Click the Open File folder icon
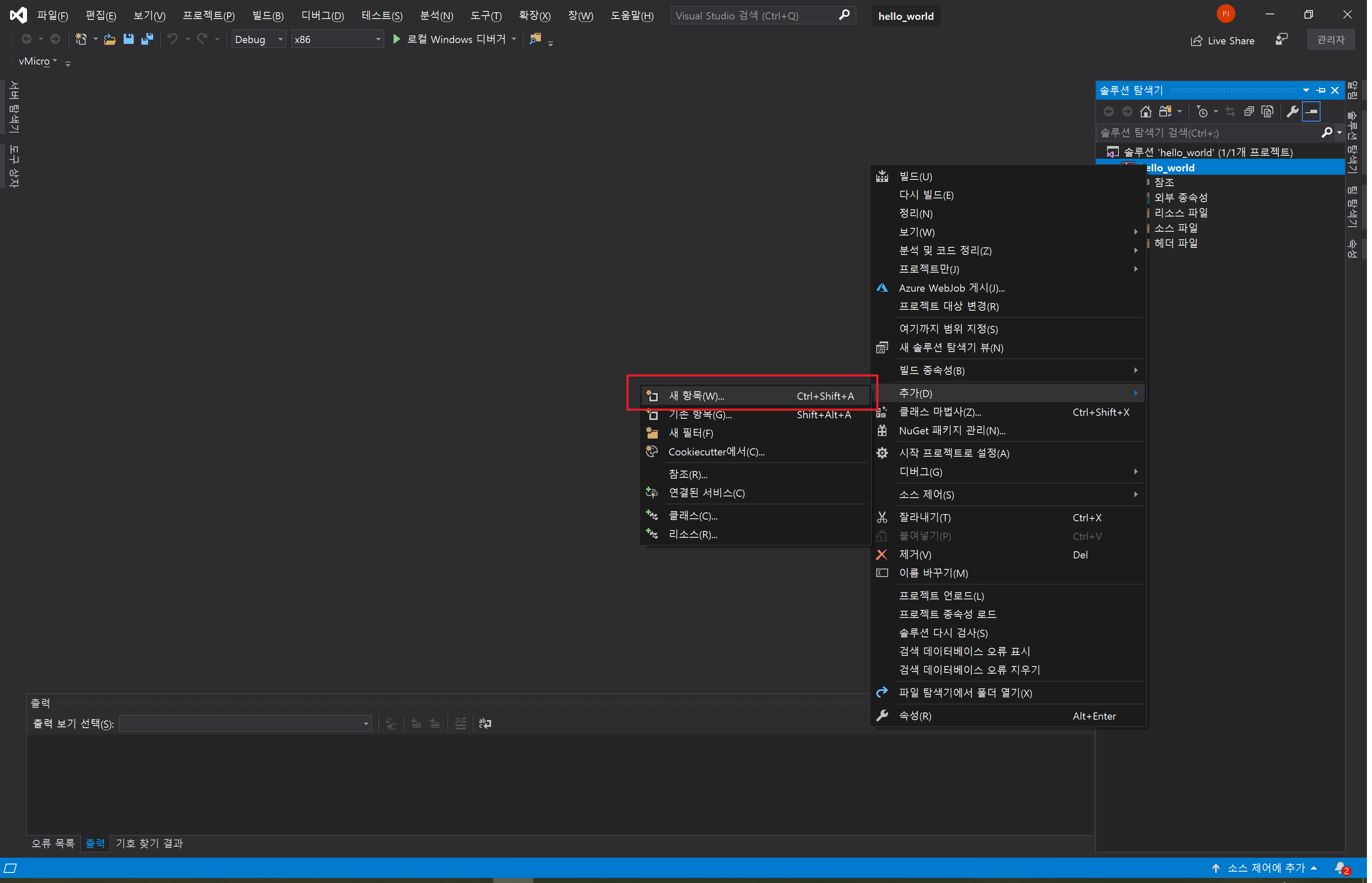This screenshot has width=1372, height=883. [109, 39]
